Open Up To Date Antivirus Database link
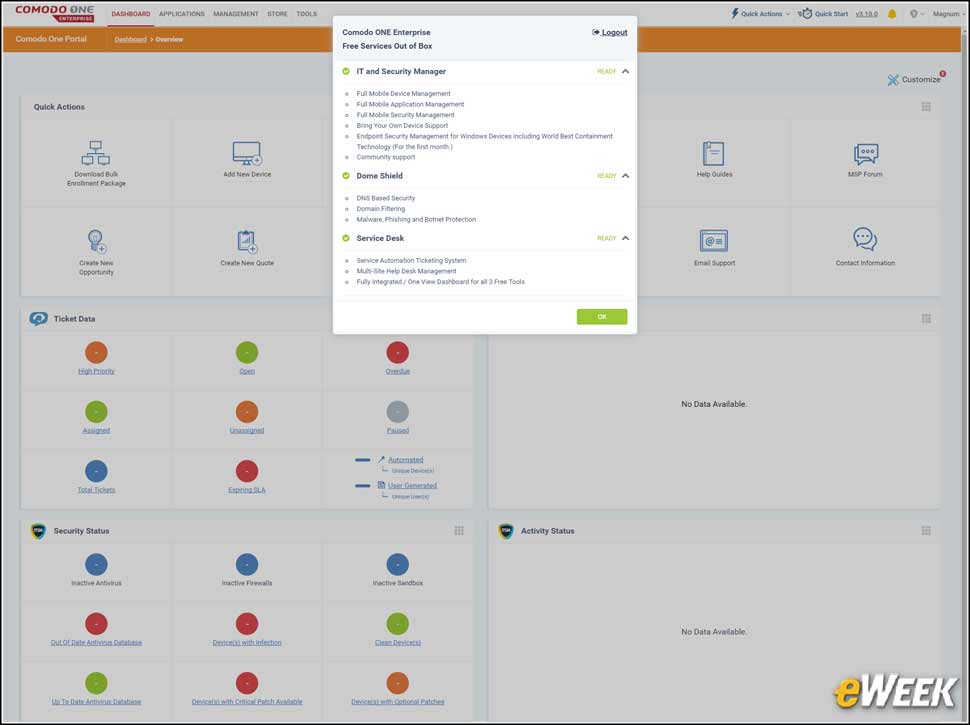The width and height of the screenshot is (970, 725). coord(96,702)
